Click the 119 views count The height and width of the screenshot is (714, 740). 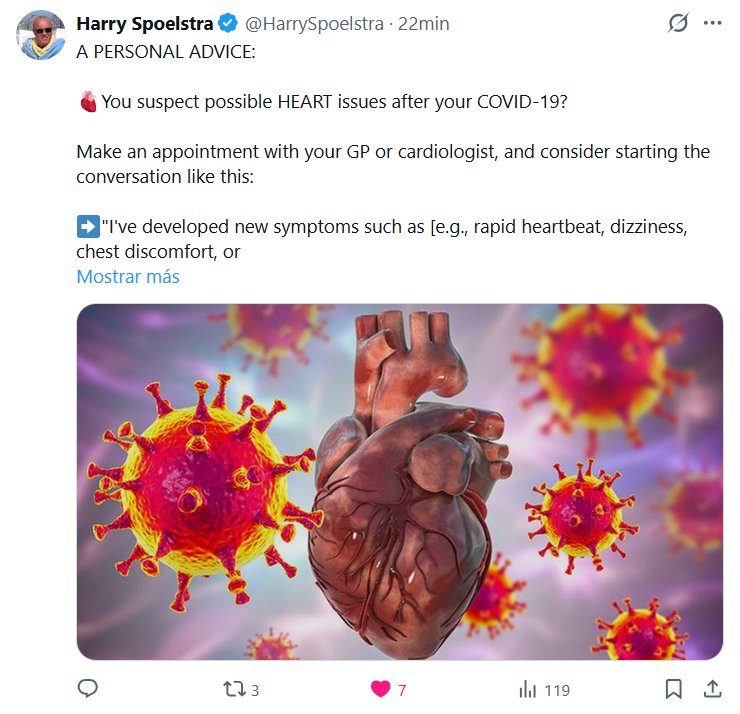coord(557,689)
